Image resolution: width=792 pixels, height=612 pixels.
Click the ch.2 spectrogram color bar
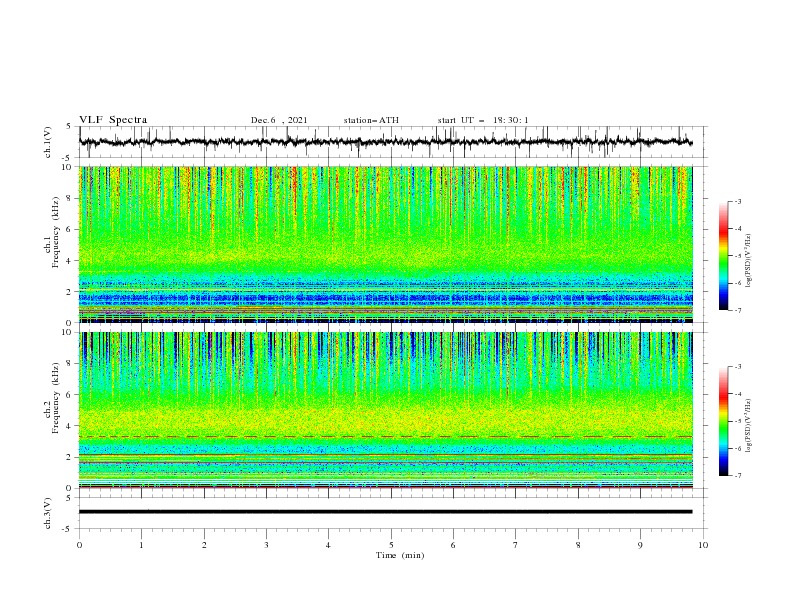(x=723, y=421)
